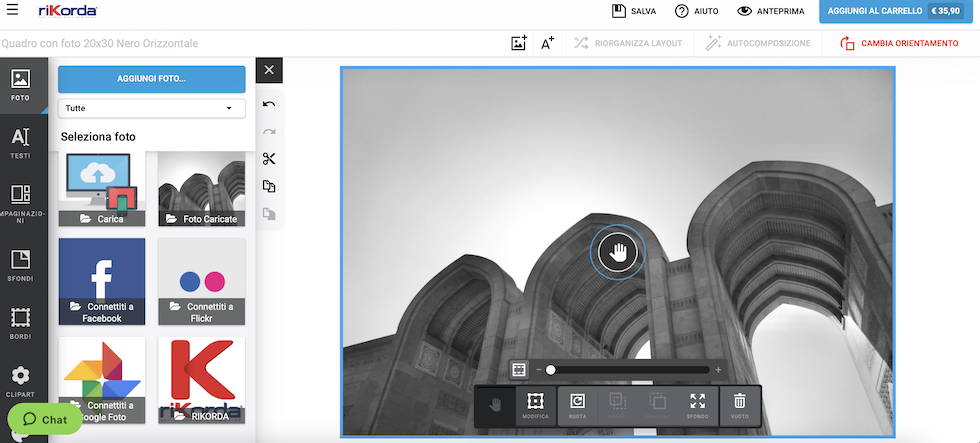Click the Modifica edit frame icon

(535, 404)
